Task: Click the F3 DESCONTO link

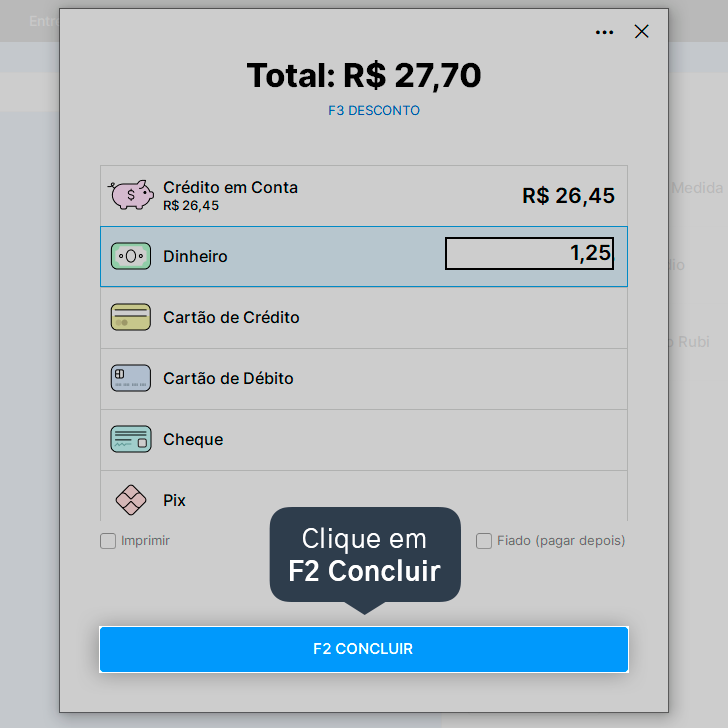Action: click(374, 110)
